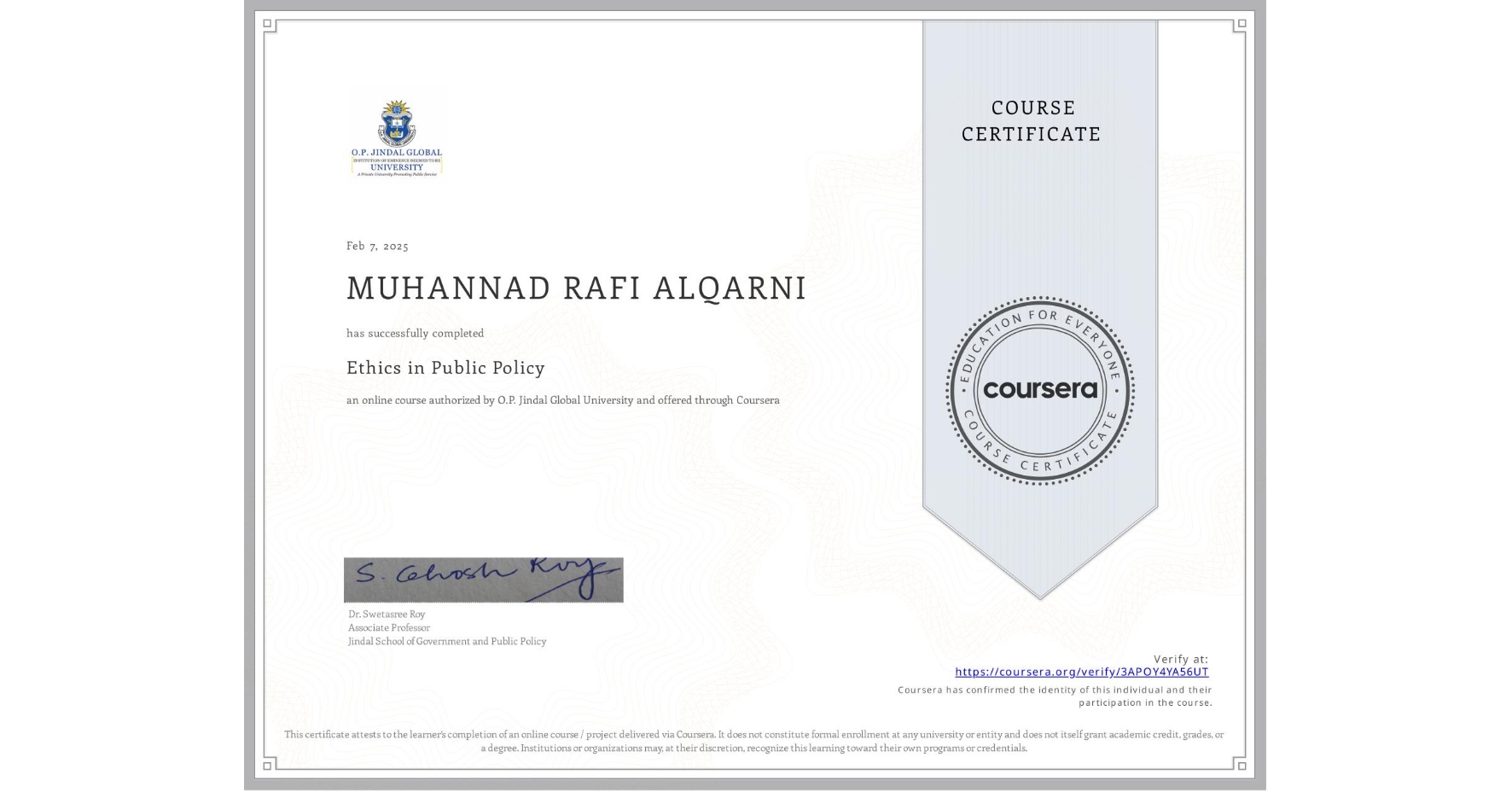Click the course title Ethics in Public Policy
The height and width of the screenshot is (792, 1512).
445,367
